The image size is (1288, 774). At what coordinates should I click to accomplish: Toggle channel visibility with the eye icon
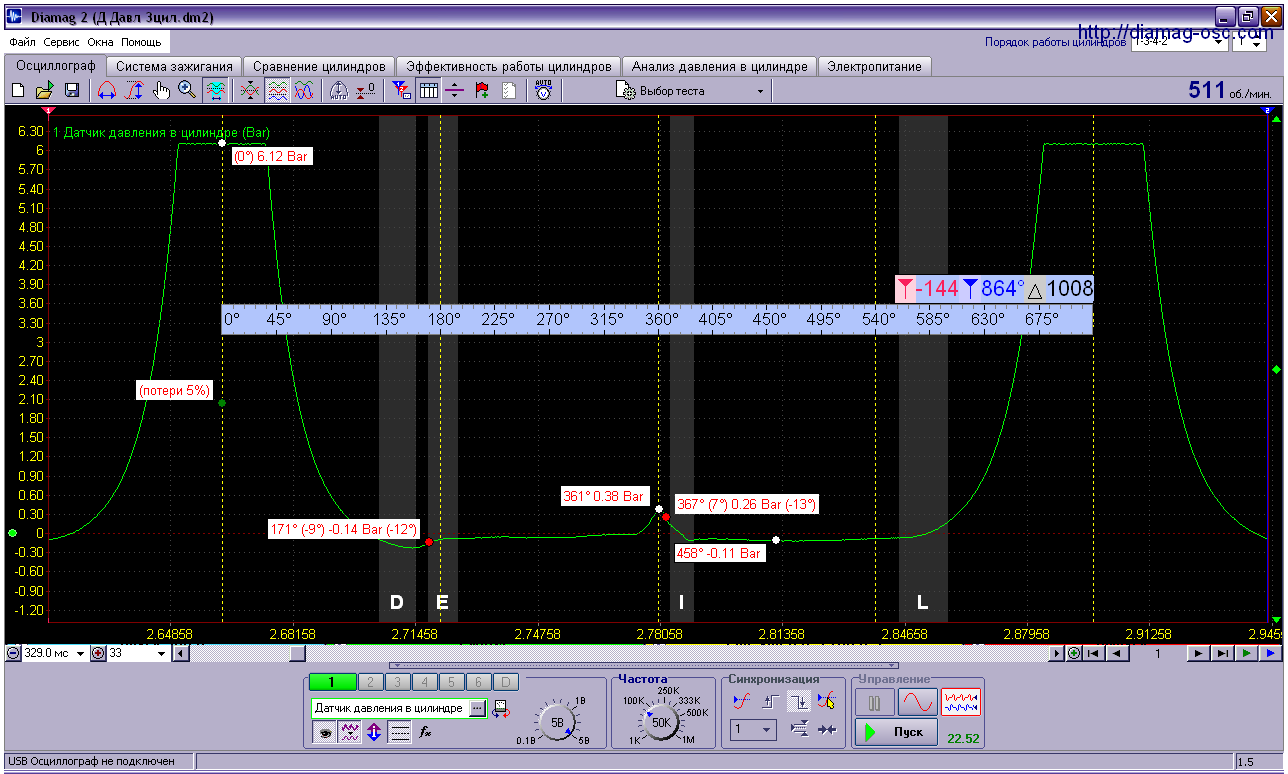click(324, 732)
